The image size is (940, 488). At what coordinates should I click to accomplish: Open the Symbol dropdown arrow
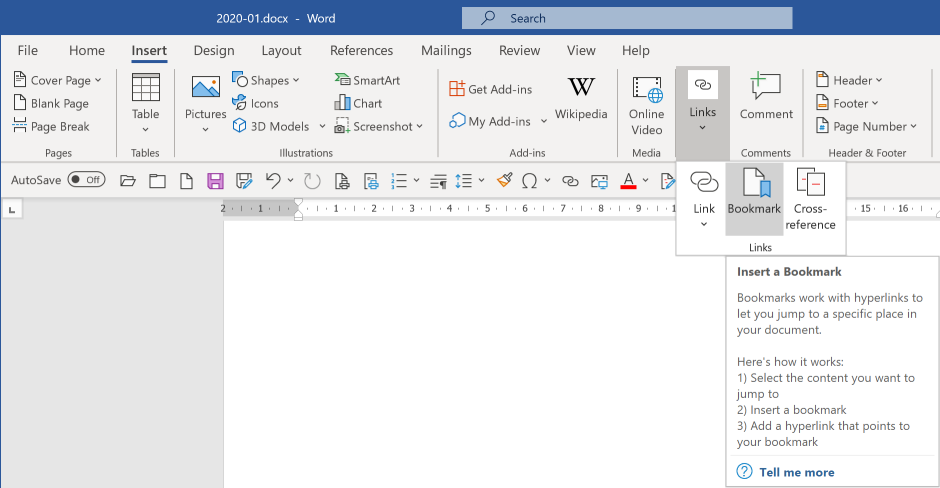pos(547,180)
